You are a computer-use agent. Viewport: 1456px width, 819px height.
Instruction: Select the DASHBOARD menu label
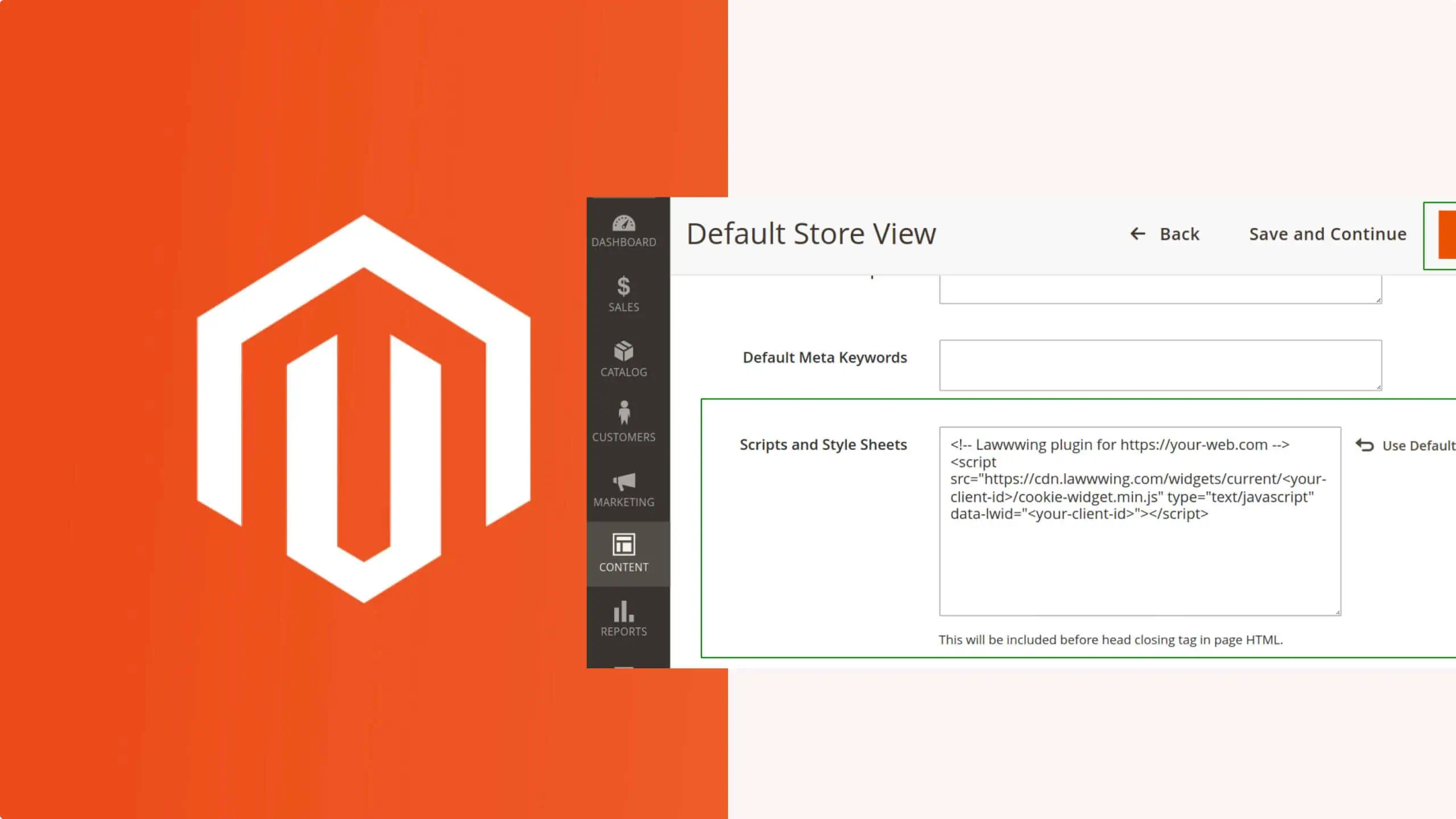pos(623,242)
